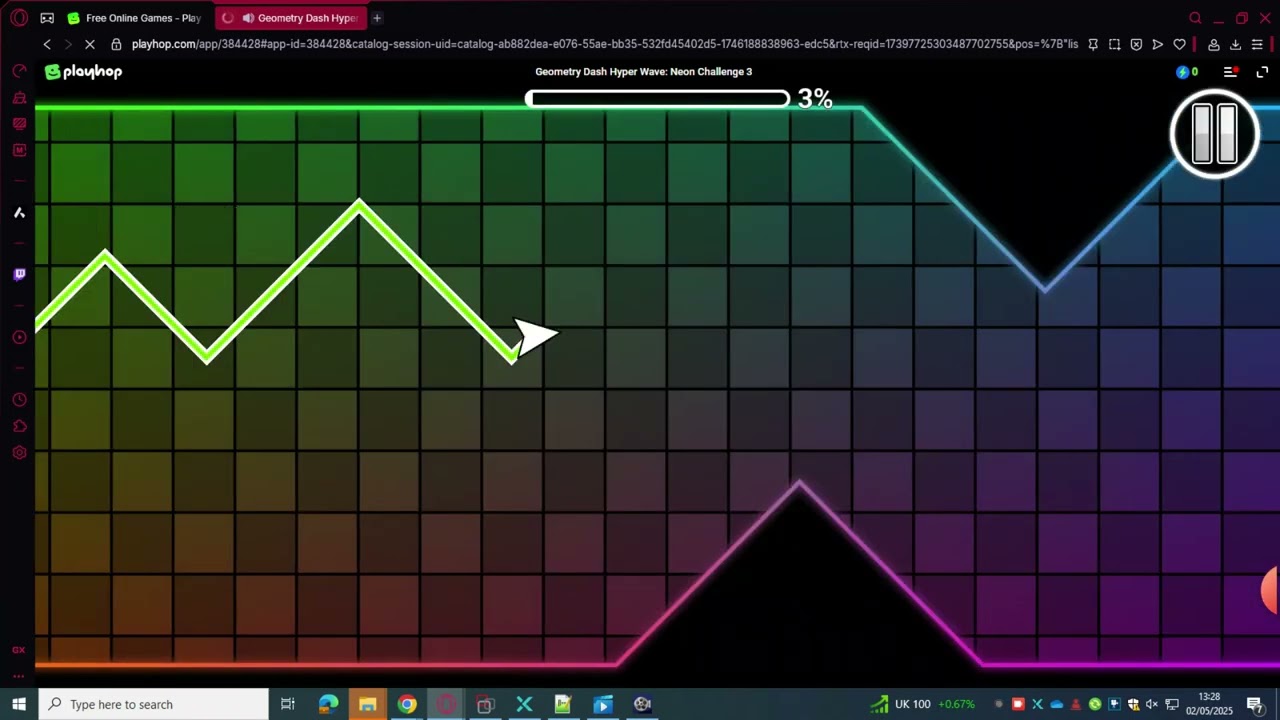Open Task View on taskbar
Viewport: 1280px width, 720px height.
(288, 704)
